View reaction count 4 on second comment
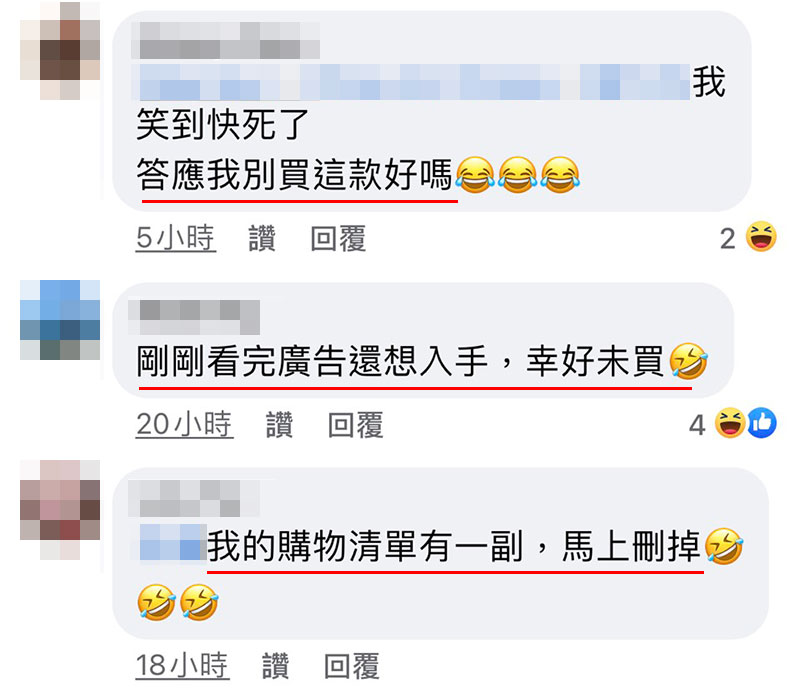The width and height of the screenshot is (800, 698). pos(697,425)
